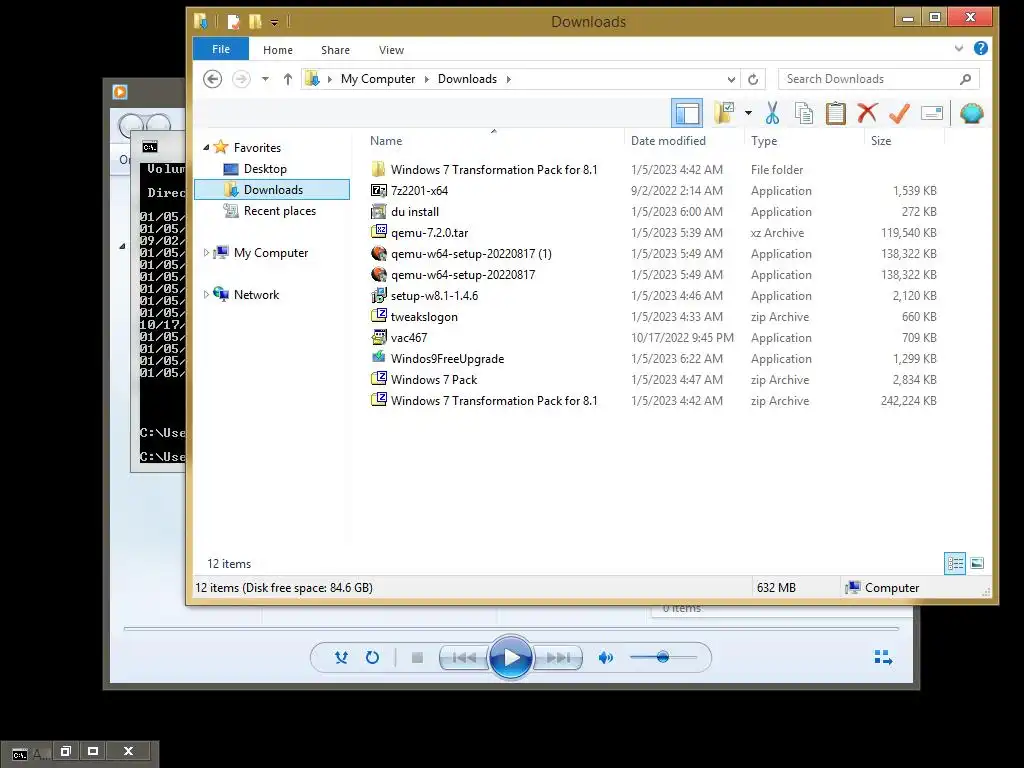Select Windos9FreeUpgrade file
The image size is (1024, 768).
447,359
